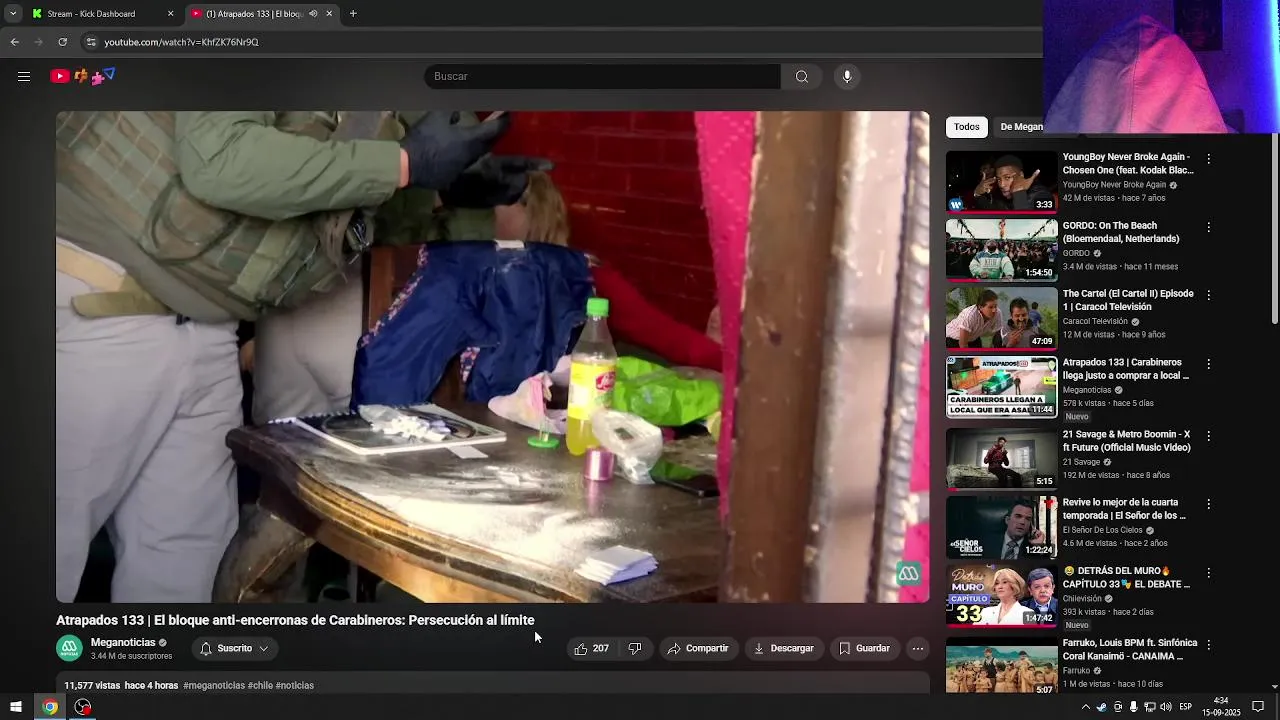Open 'Atrapados 133 | Carabineros llega justo' title

tap(1126, 369)
